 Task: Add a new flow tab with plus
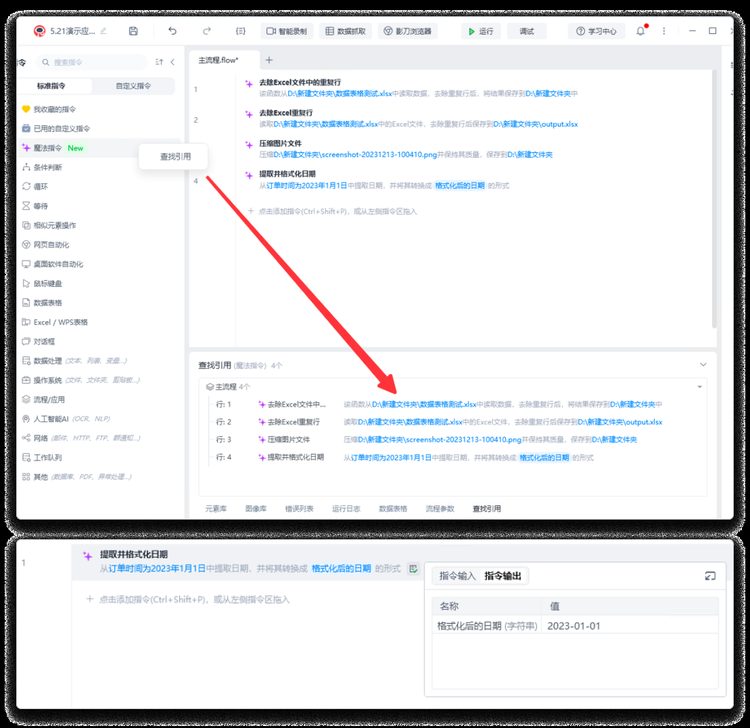coord(269,60)
